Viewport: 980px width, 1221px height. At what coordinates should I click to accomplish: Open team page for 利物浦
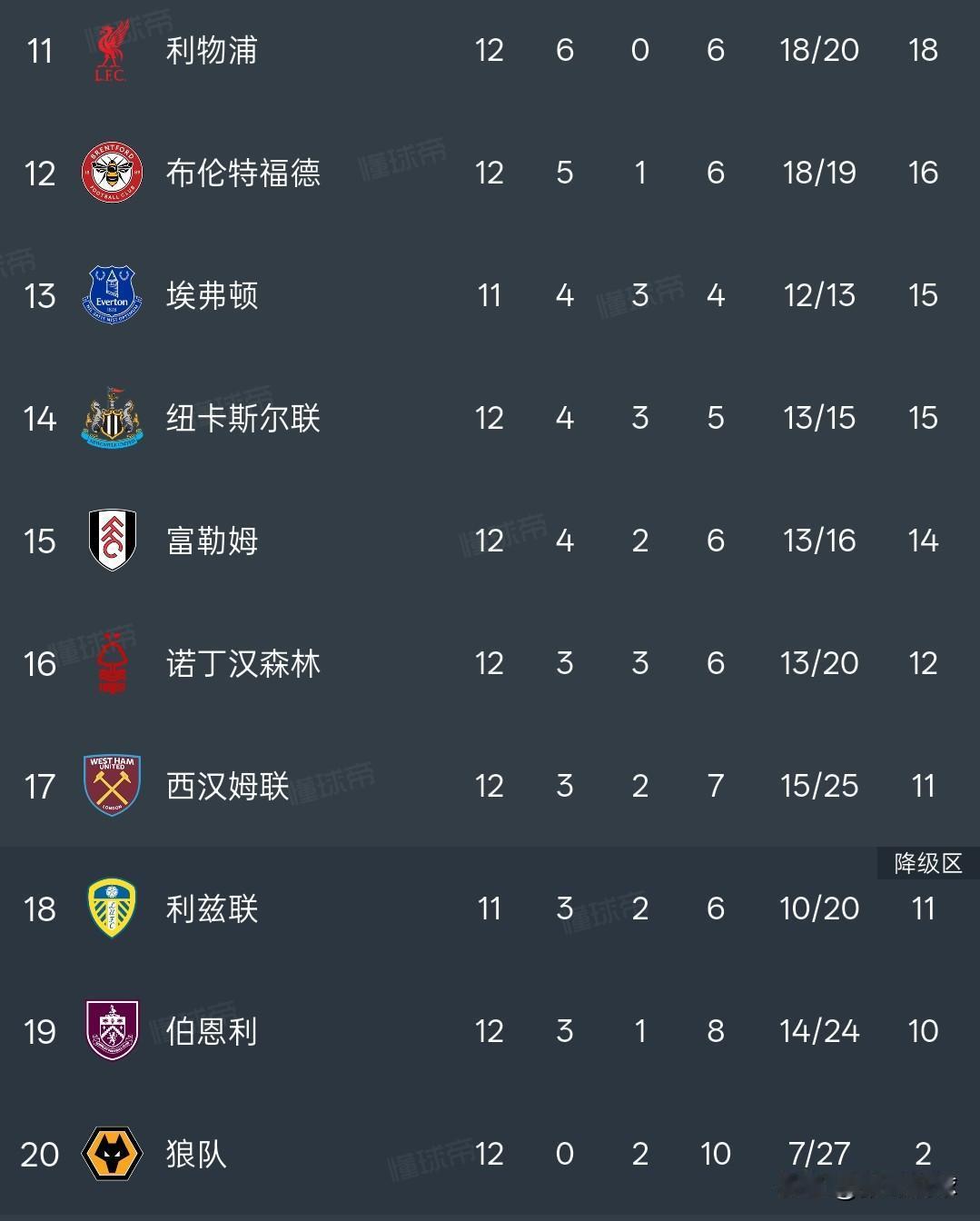pyautogui.click(x=213, y=50)
